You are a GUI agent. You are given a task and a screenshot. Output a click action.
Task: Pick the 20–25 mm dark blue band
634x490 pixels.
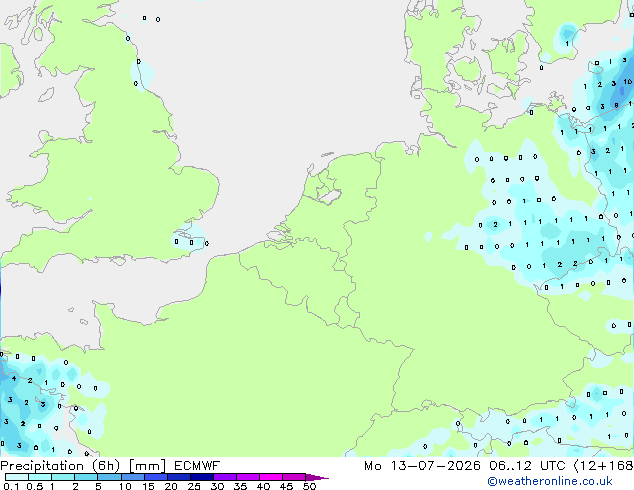click(178, 477)
